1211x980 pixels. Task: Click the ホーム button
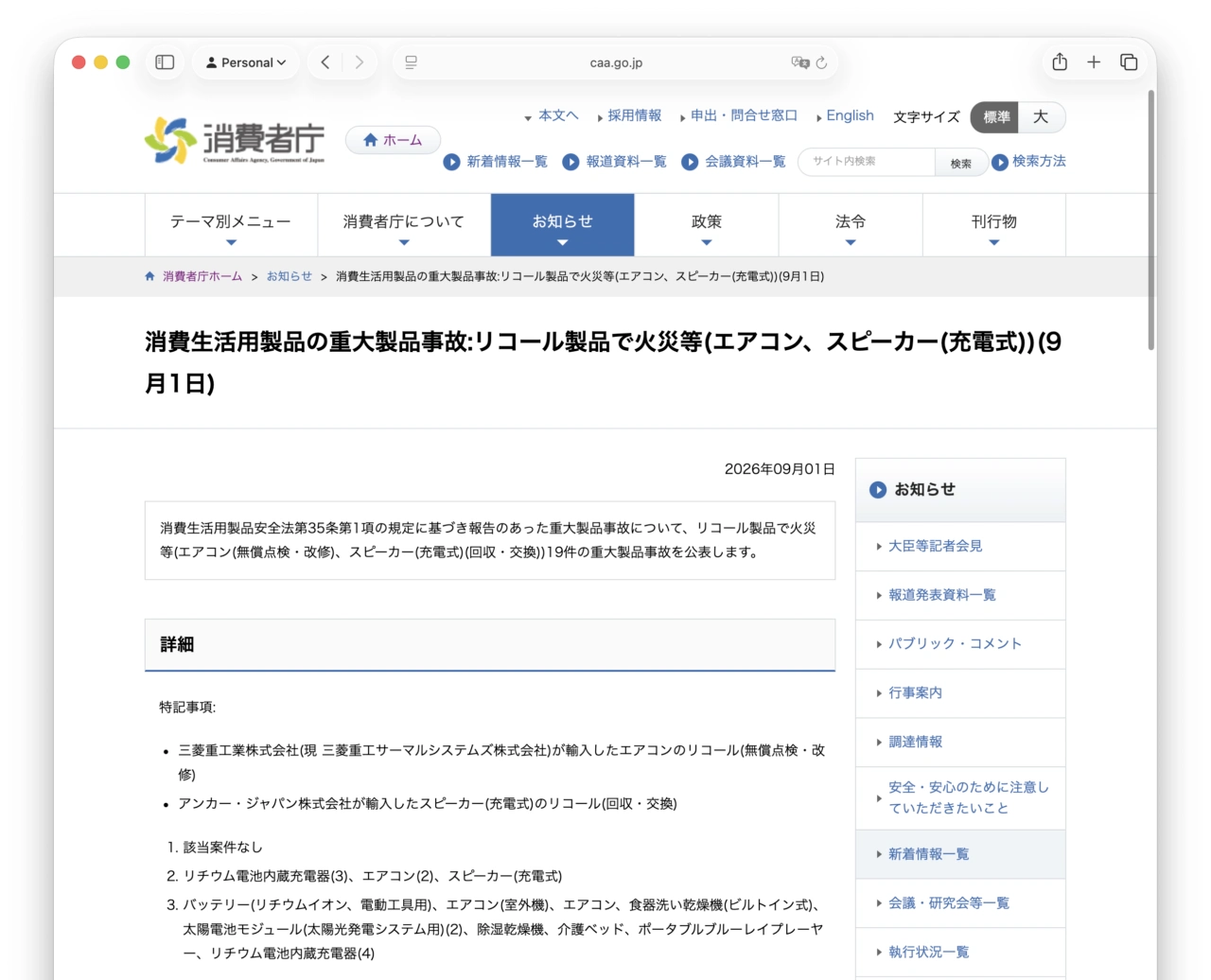coord(393,140)
